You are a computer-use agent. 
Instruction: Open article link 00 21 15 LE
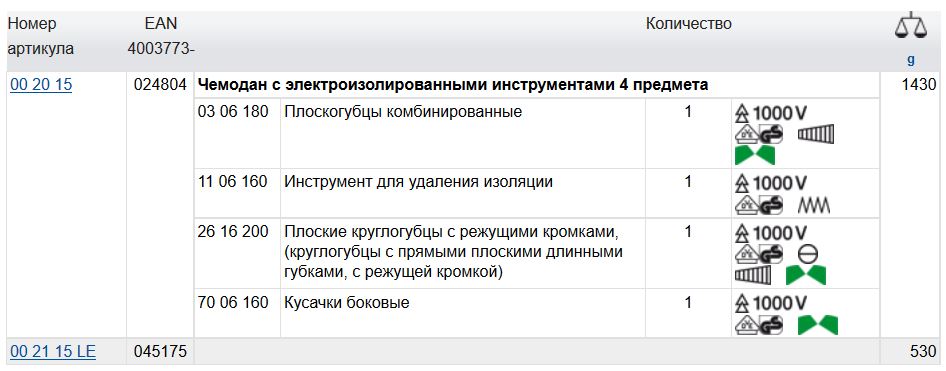(x=53, y=351)
